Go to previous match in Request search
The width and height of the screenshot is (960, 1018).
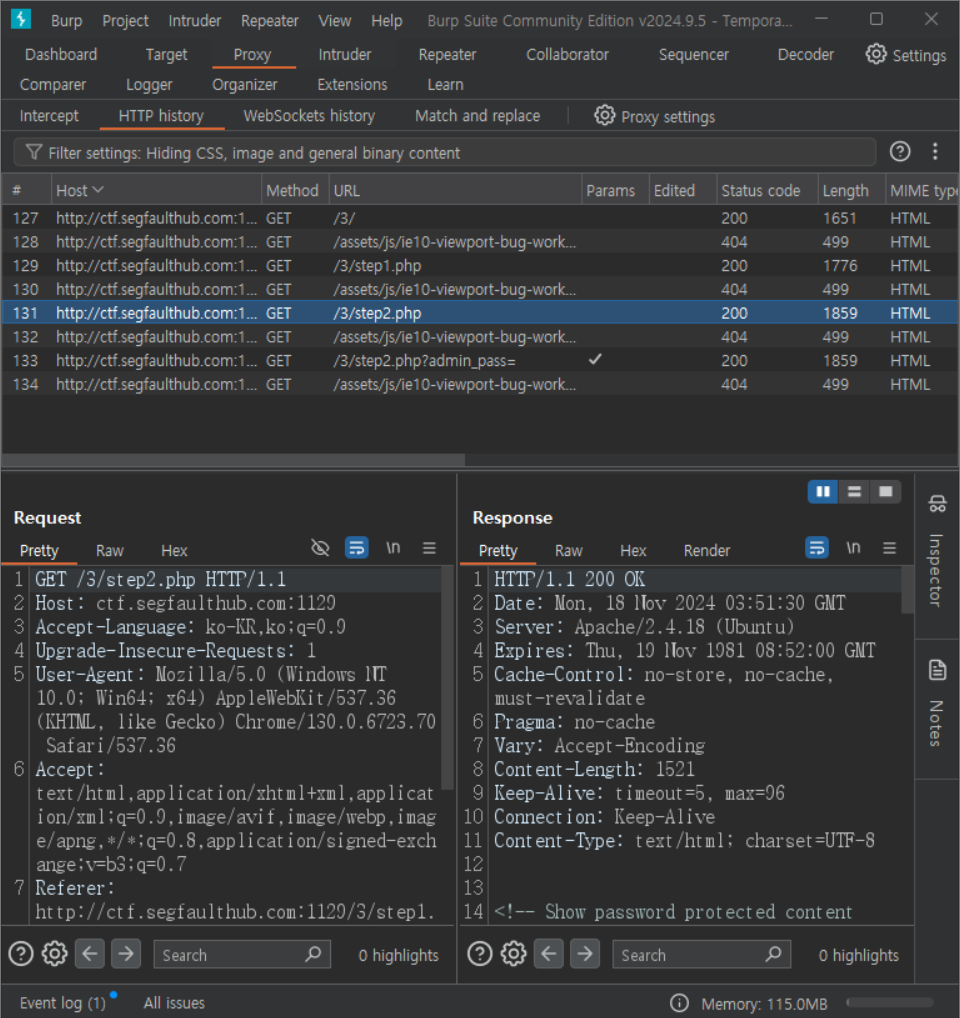coord(90,954)
